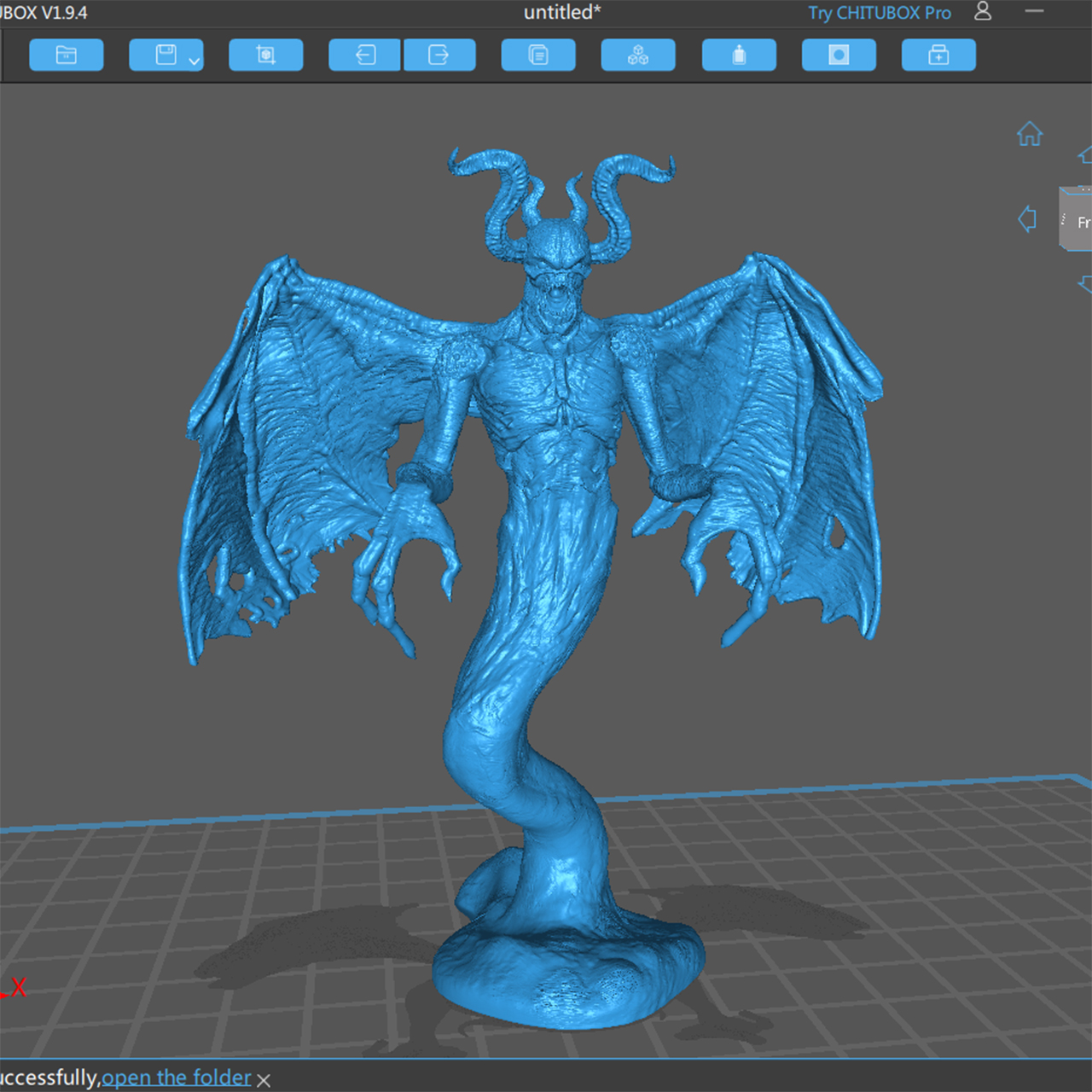The height and width of the screenshot is (1092, 1092).
Task: Click the Copy model toolbar icon
Action: pos(538,55)
